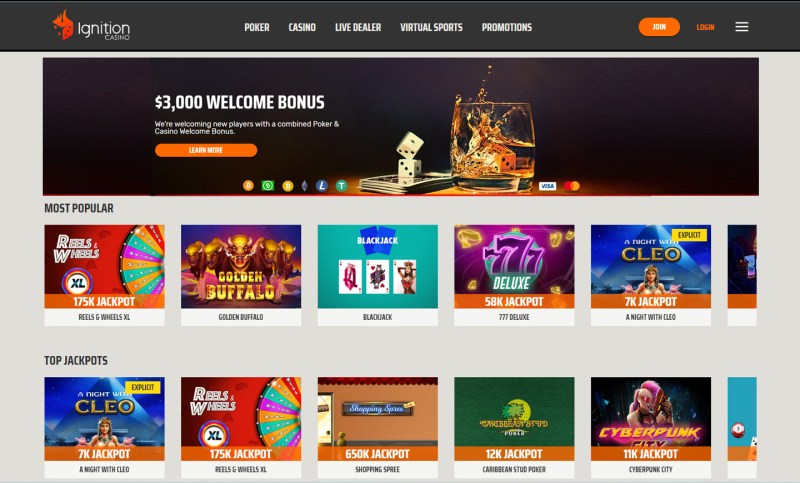Open the Login link
Viewport: 800px width, 483px height.
pos(705,28)
